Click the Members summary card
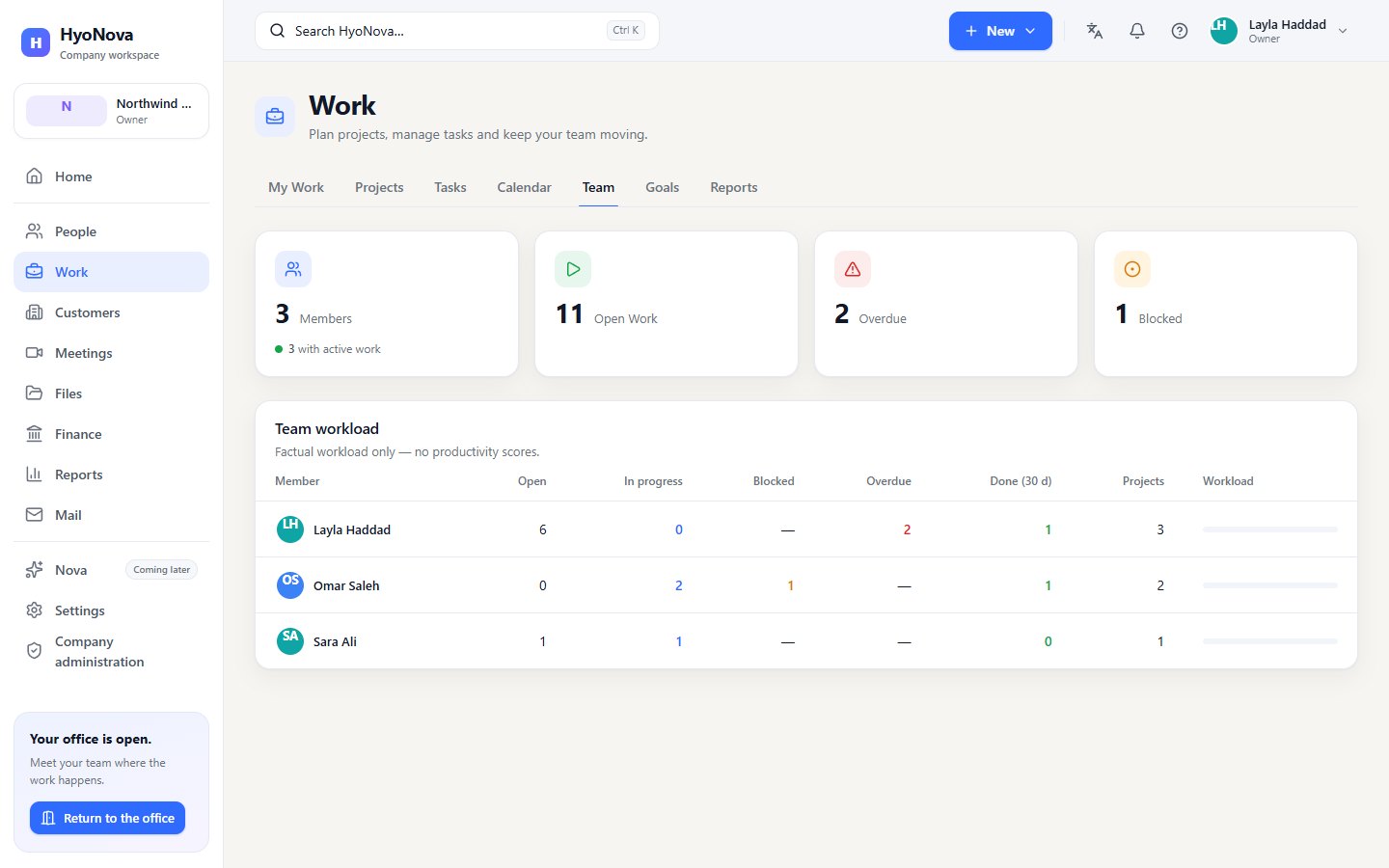 387,304
